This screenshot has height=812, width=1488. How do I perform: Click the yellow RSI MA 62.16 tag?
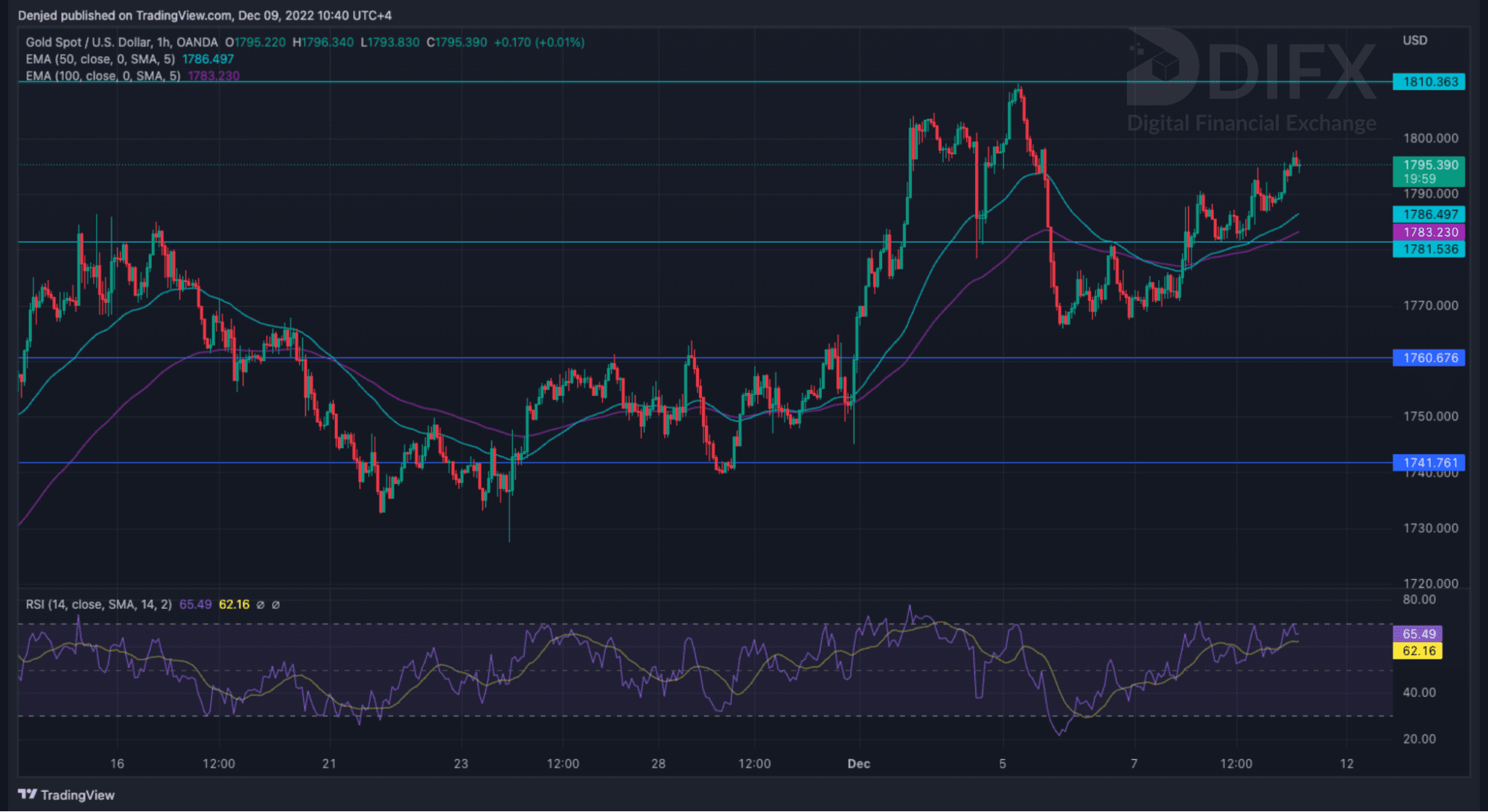1418,651
